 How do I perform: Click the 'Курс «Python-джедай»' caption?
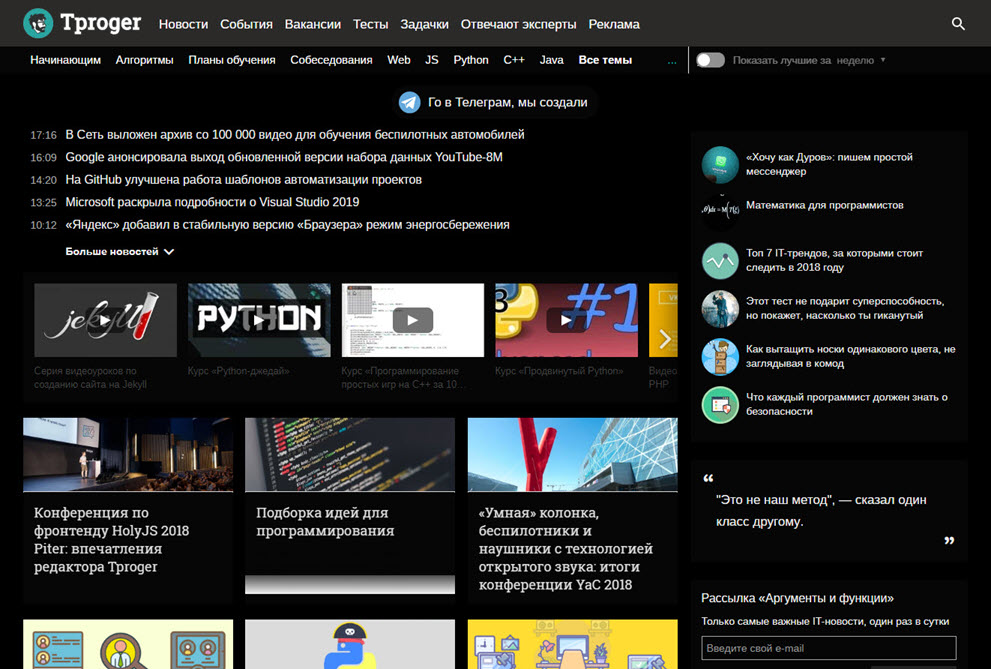coord(238,371)
